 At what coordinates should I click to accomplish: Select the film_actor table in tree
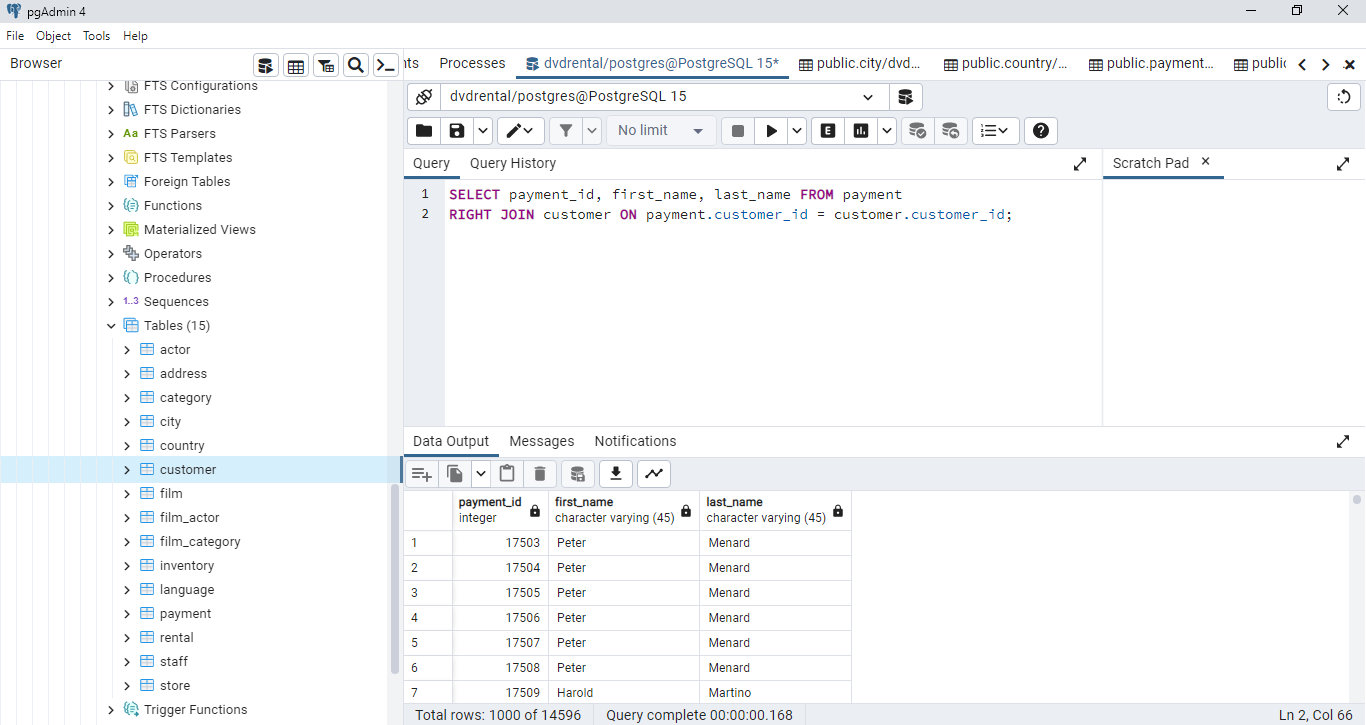point(190,518)
